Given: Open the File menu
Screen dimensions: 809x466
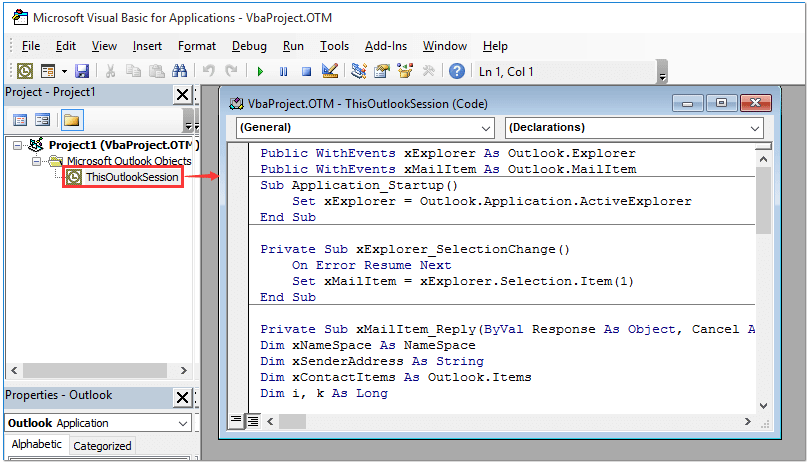Looking at the screenshot, I should pyautogui.click(x=31, y=46).
